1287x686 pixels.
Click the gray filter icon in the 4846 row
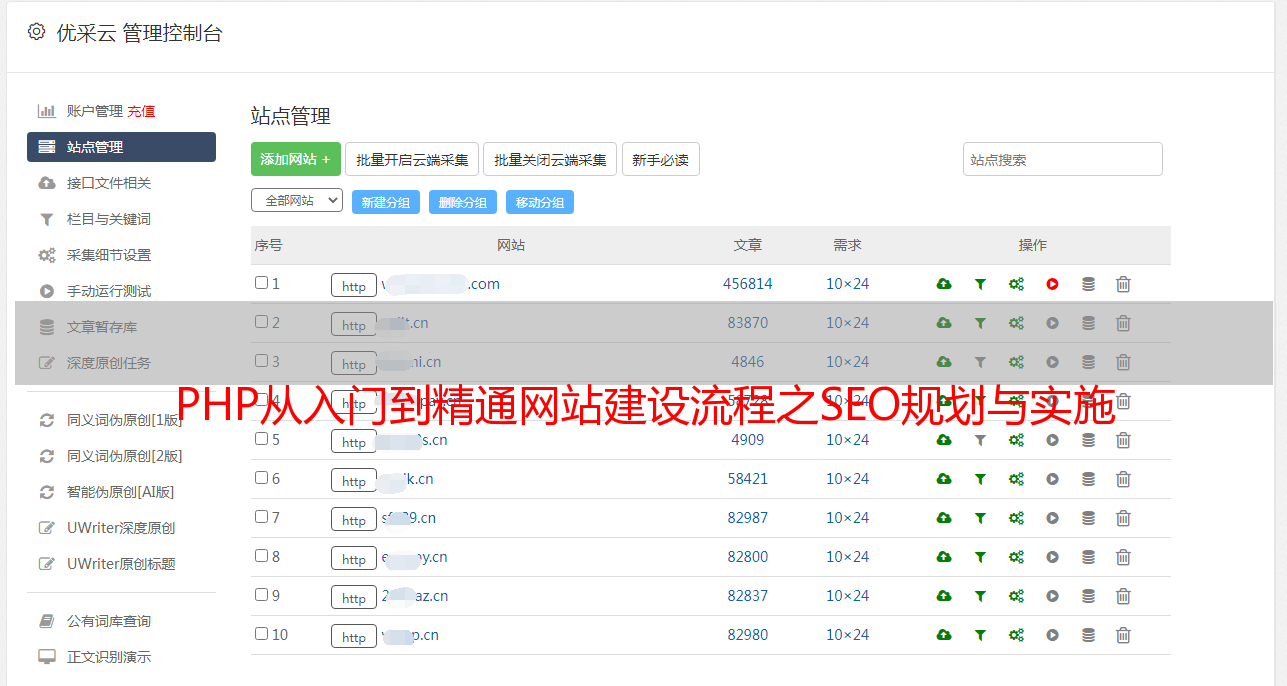pos(980,362)
